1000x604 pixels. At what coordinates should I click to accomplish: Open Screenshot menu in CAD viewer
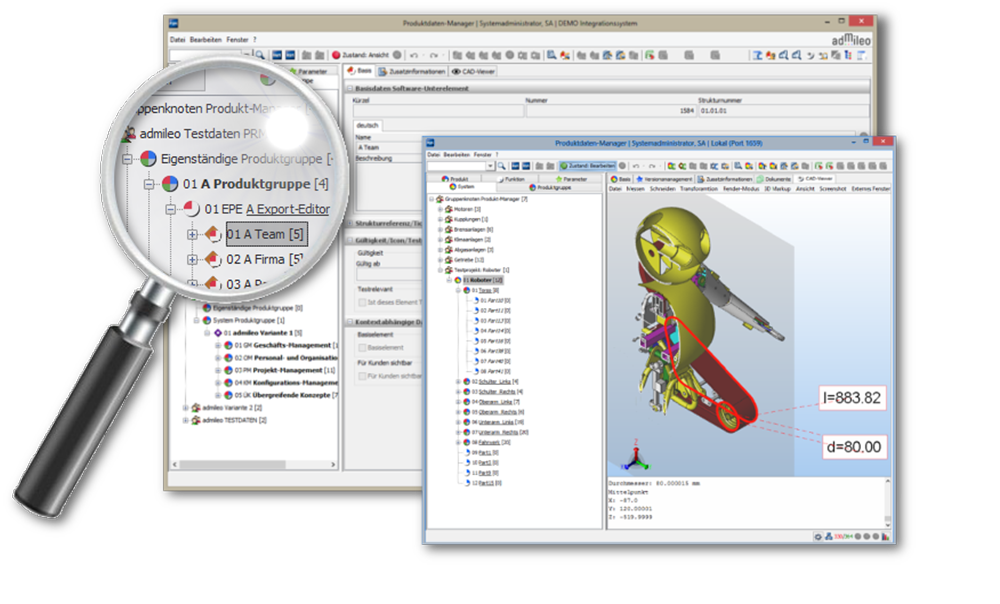(x=833, y=189)
